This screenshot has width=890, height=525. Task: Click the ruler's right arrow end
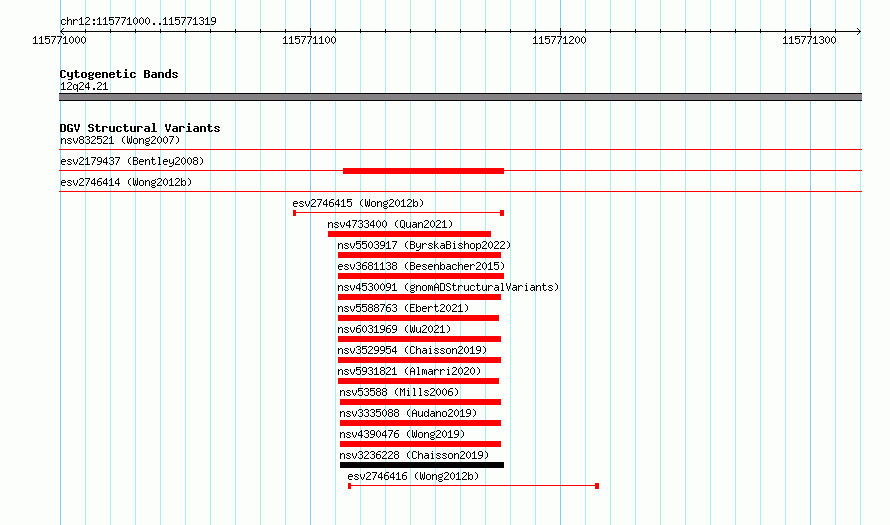pyautogui.click(x=859, y=31)
